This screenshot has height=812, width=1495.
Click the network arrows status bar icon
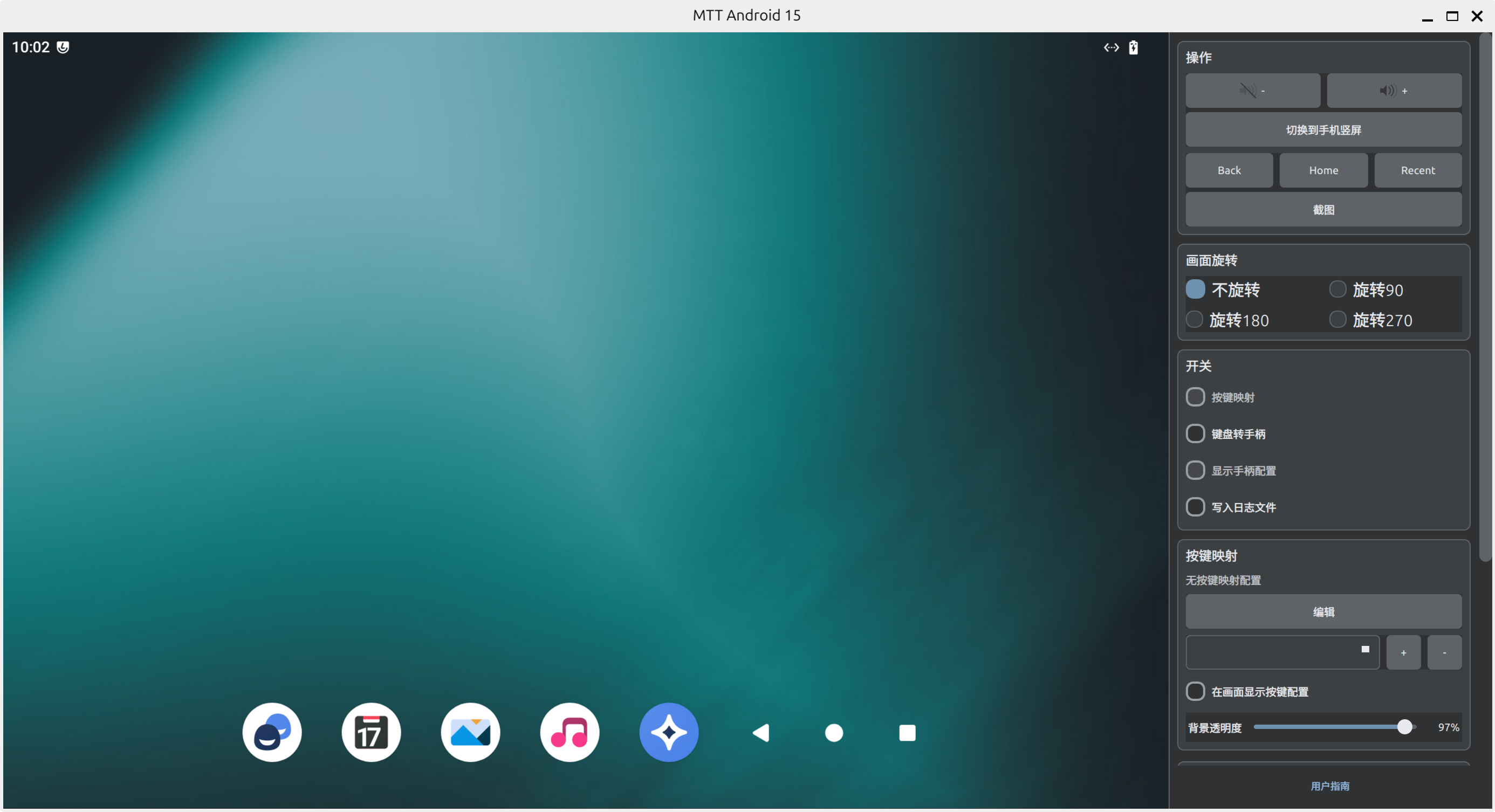[x=1111, y=47]
